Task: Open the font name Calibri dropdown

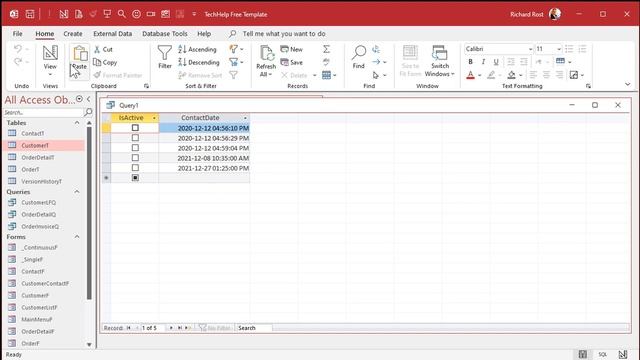Action: [530, 49]
